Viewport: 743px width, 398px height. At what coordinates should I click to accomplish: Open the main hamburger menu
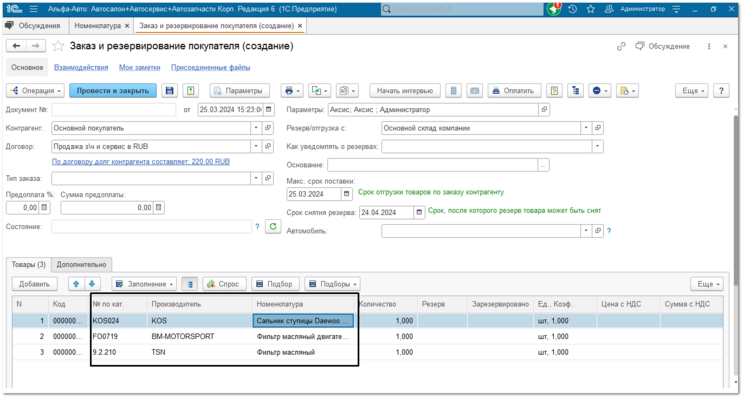[33, 9]
